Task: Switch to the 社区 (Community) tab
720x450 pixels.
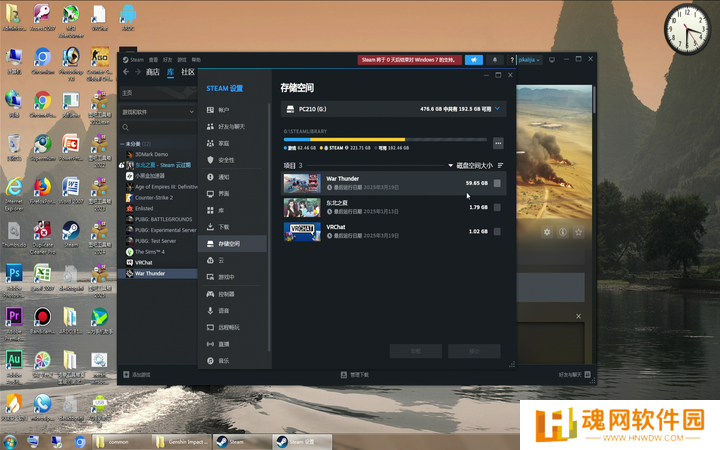Action: coord(188,72)
